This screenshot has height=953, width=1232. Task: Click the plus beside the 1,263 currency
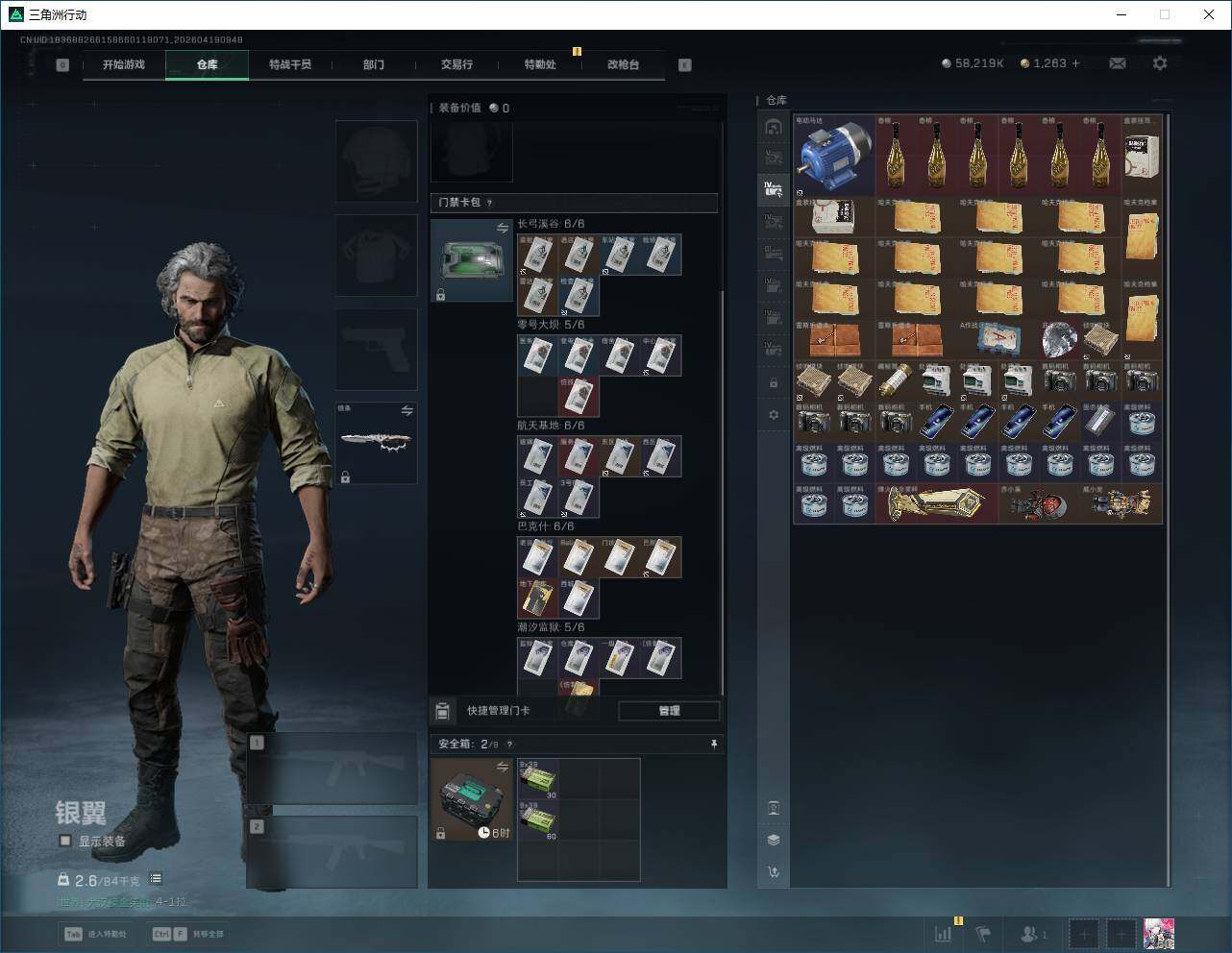(x=1075, y=63)
